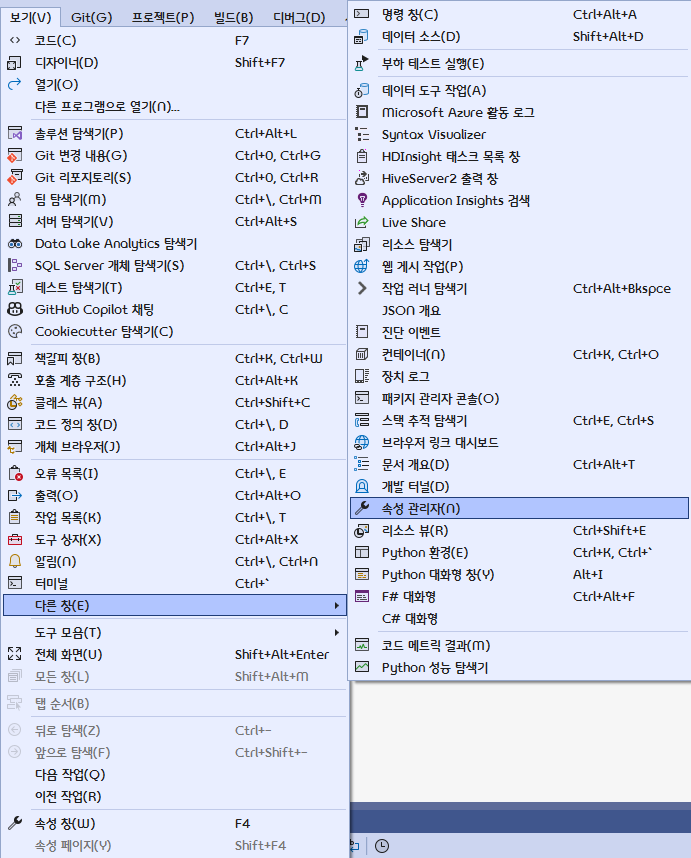This screenshot has width=691, height=858.
Task: Click the 명령 창 icon
Action: point(362,14)
